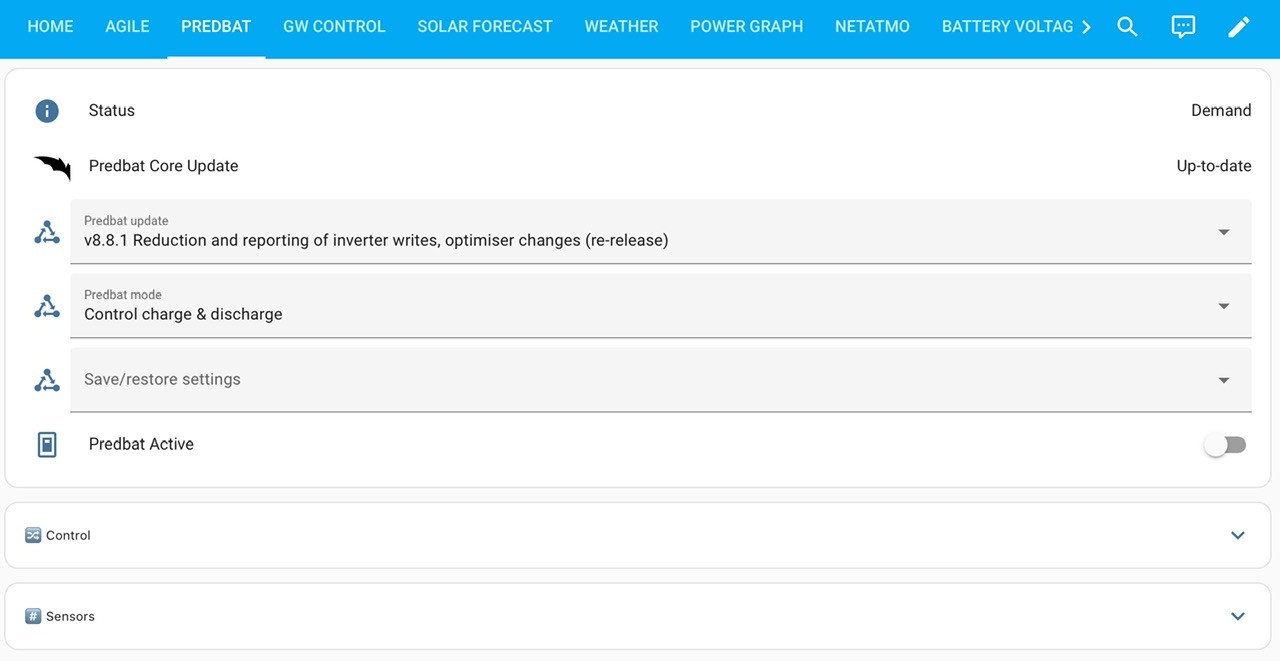Viewport: 1280px width, 661px height.
Task: Click the icon beside Save/restore settings
Action: [47, 380]
